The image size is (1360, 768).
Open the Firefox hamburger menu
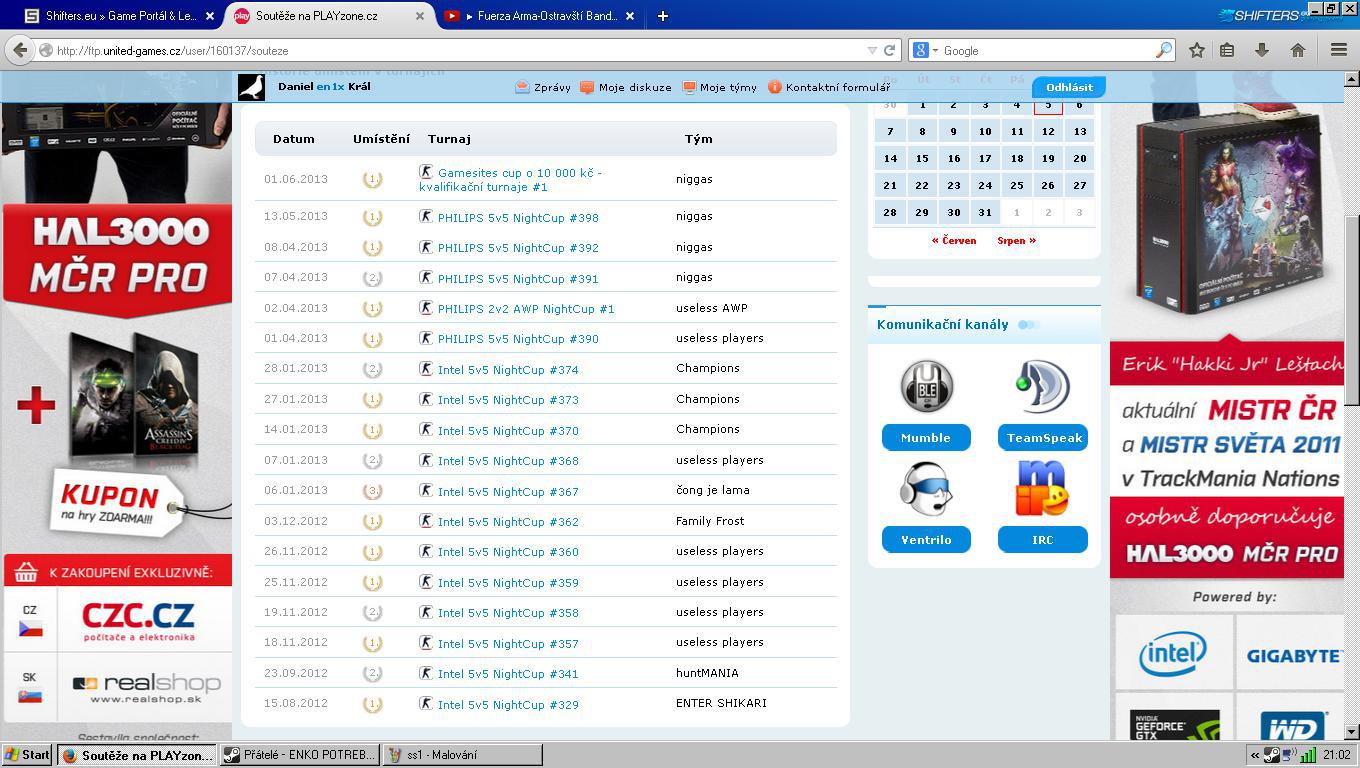1339,50
